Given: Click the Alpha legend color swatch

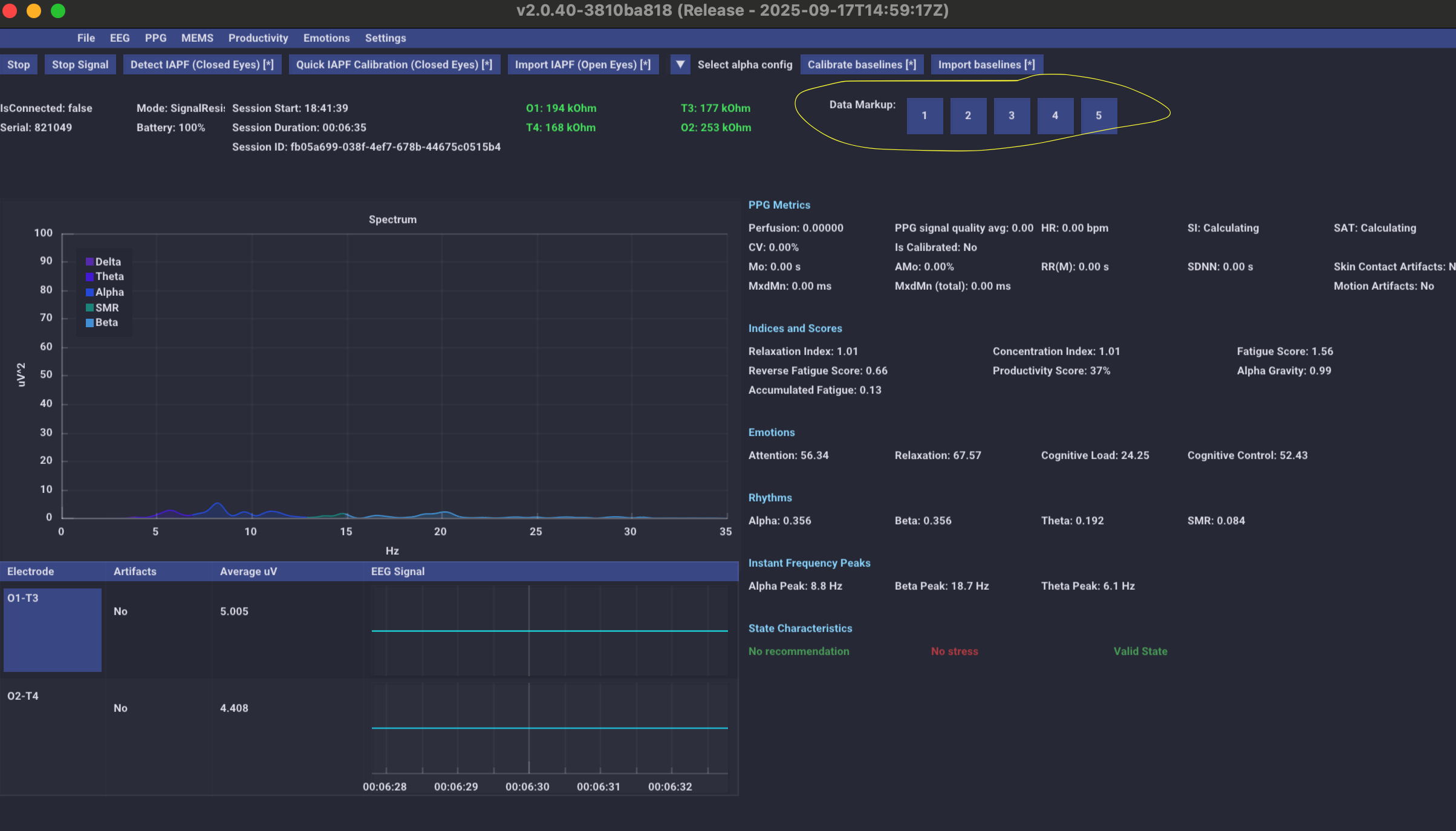Looking at the screenshot, I should 89,292.
